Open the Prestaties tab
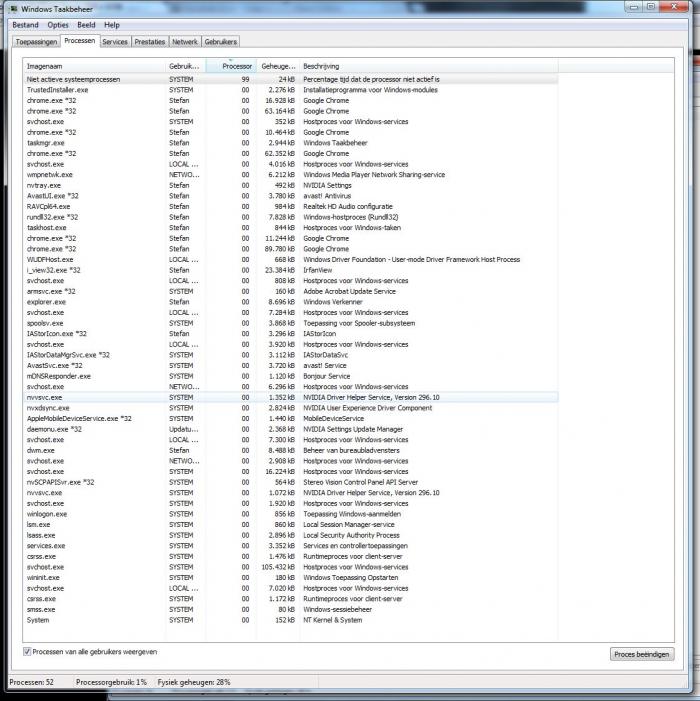 (150, 42)
